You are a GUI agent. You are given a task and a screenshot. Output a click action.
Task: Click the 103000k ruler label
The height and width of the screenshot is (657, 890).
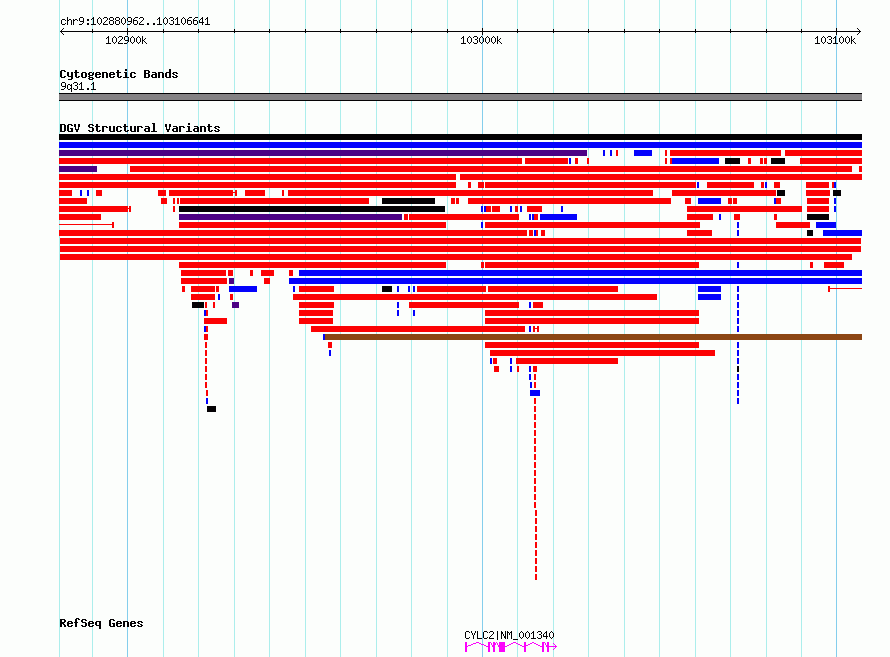pos(481,40)
